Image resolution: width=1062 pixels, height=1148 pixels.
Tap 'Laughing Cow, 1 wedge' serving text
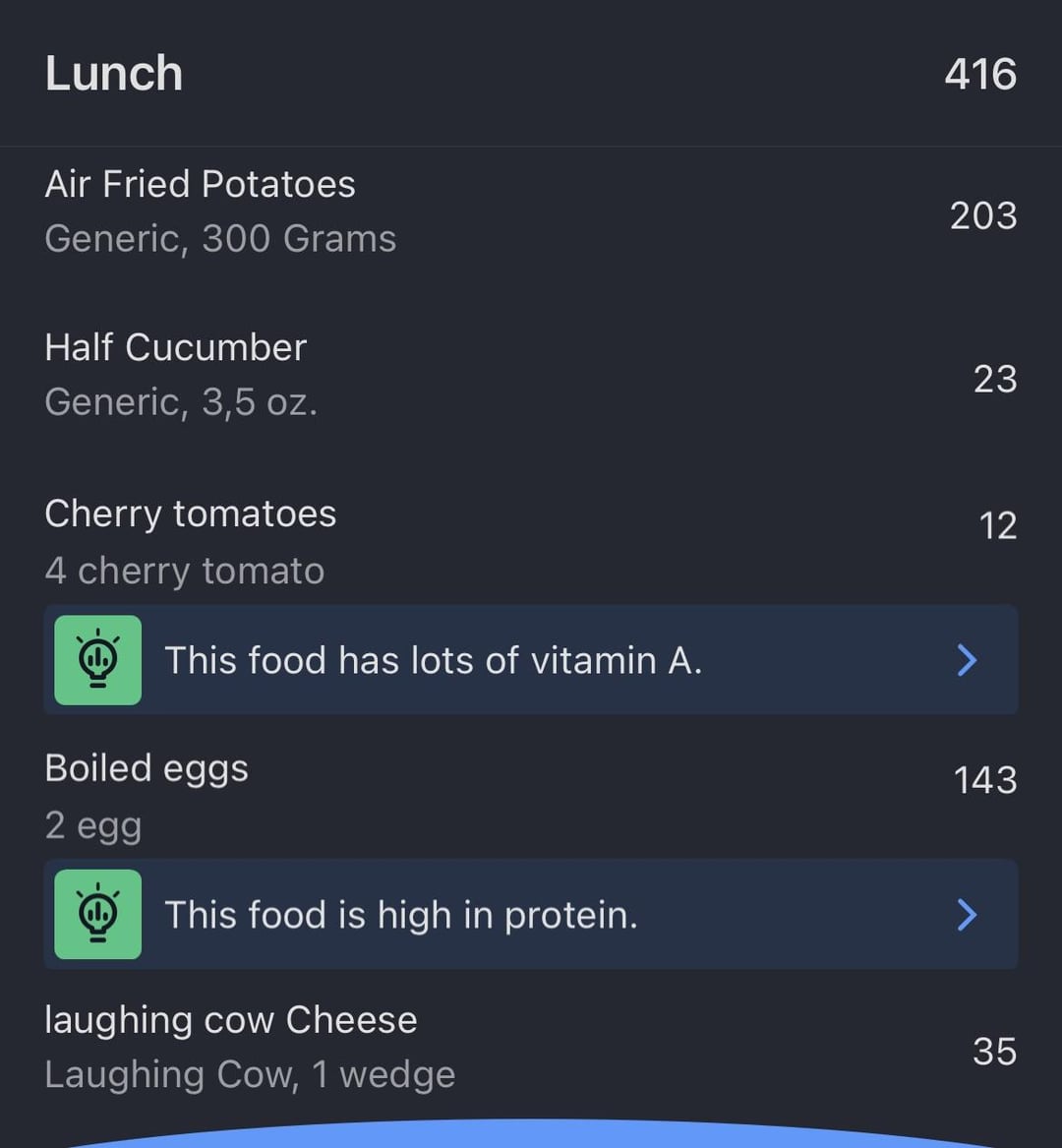tap(250, 1075)
